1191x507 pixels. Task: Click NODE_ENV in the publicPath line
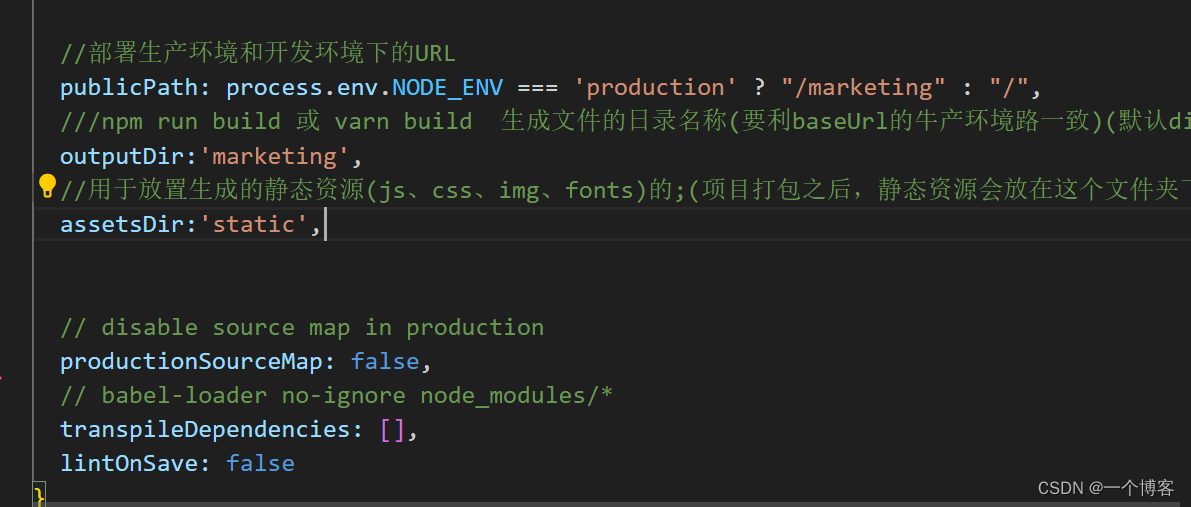447,88
